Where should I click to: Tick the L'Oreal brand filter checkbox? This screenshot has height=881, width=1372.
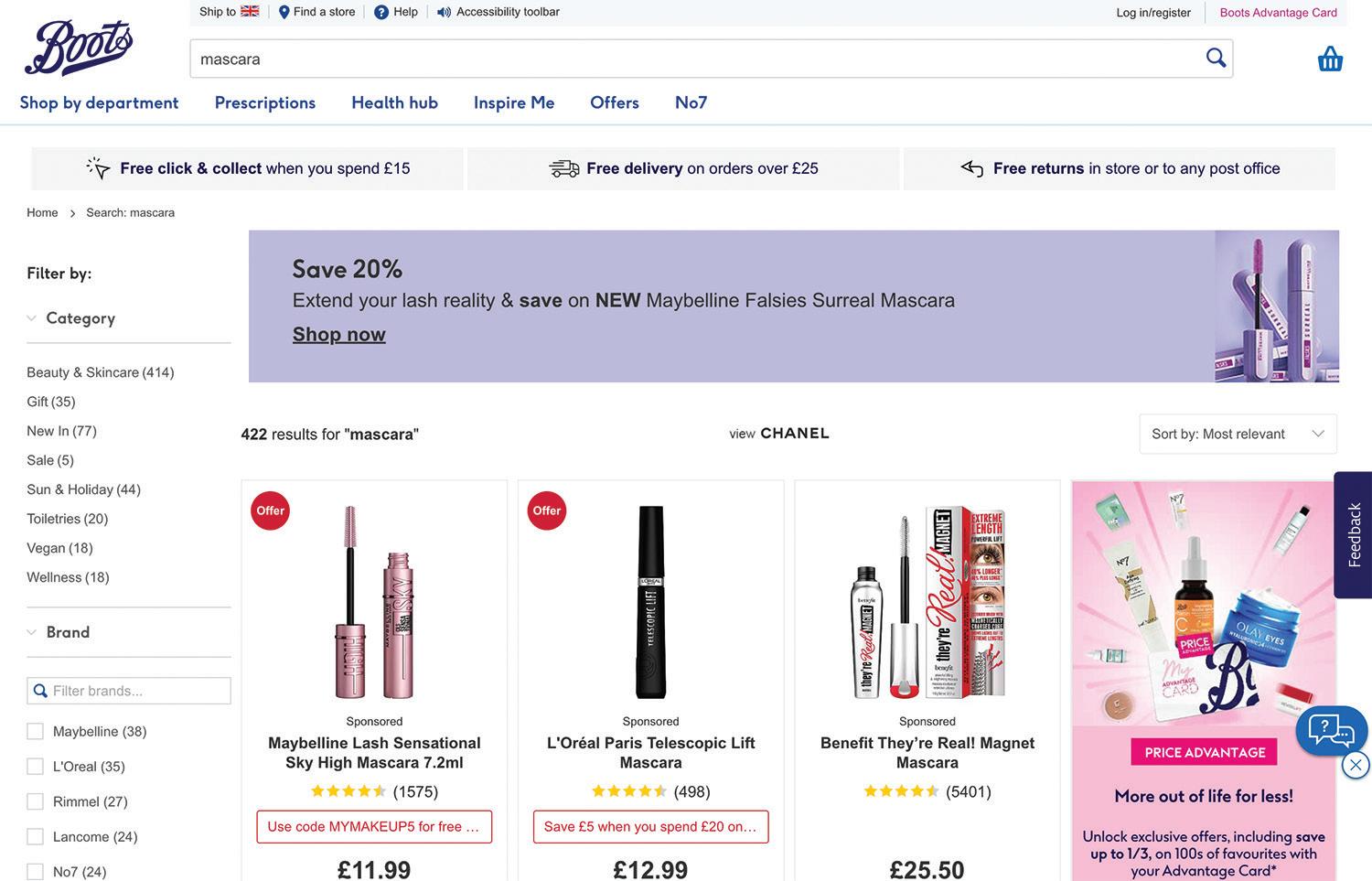pyautogui.click(x=36, y=767)
